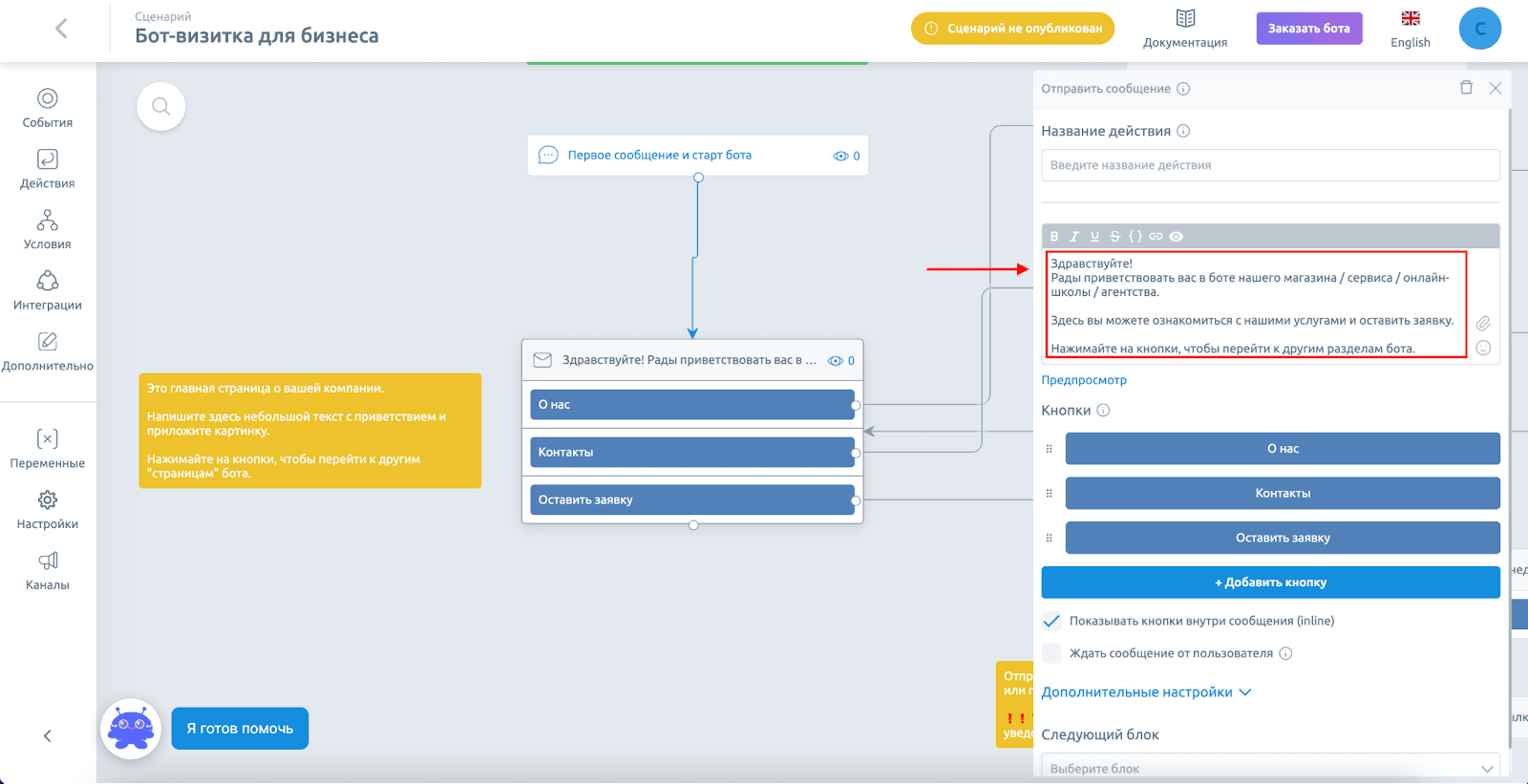Open the emoji picker in the message editor

(1483, 348)
